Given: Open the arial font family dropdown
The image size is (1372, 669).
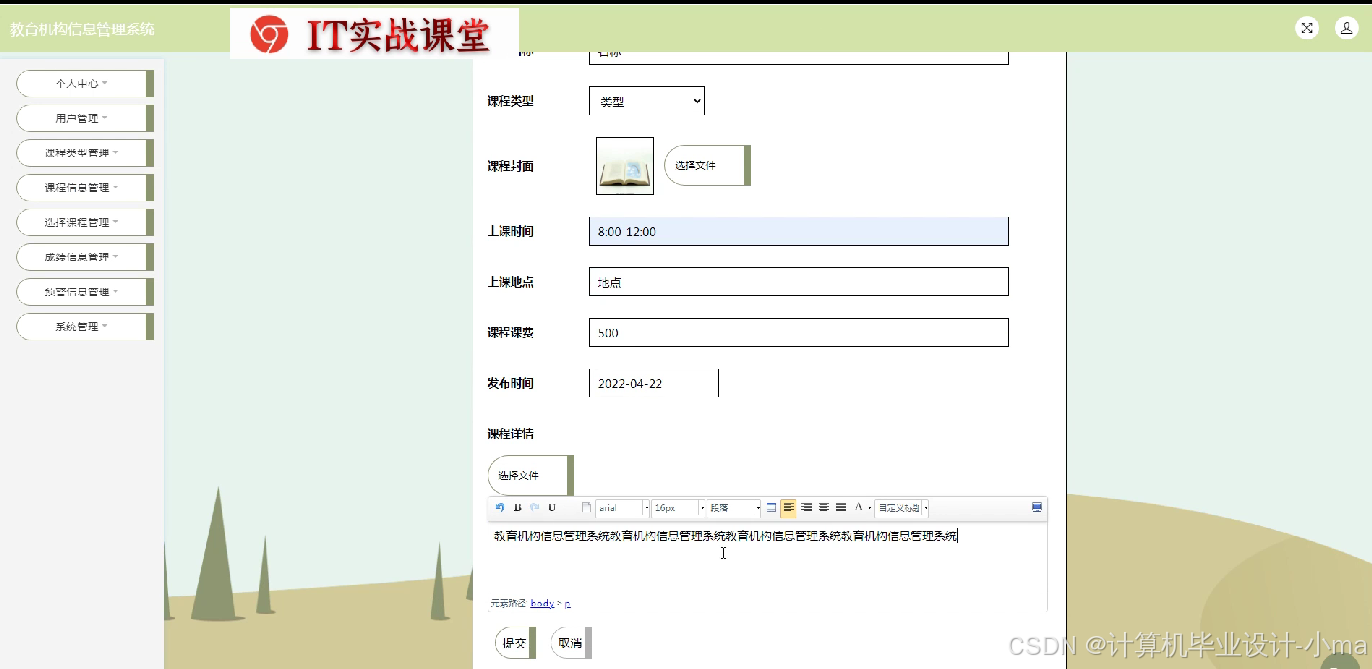Looking at the screenshot, I should point(623,508).
